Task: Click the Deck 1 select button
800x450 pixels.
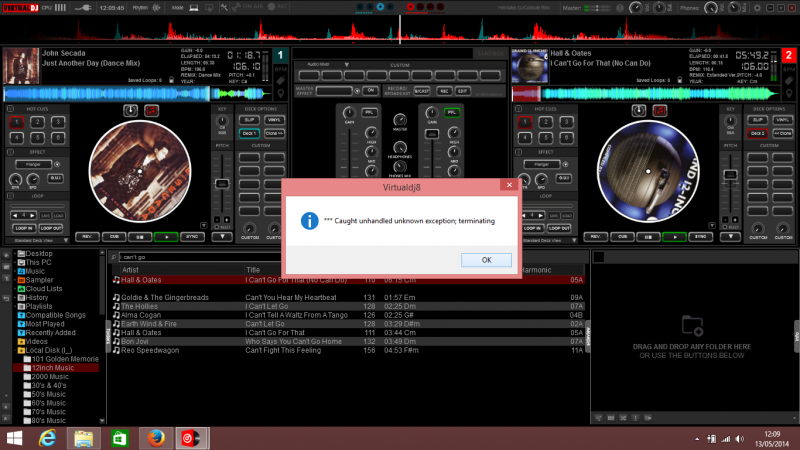Action: click(249, 133)
